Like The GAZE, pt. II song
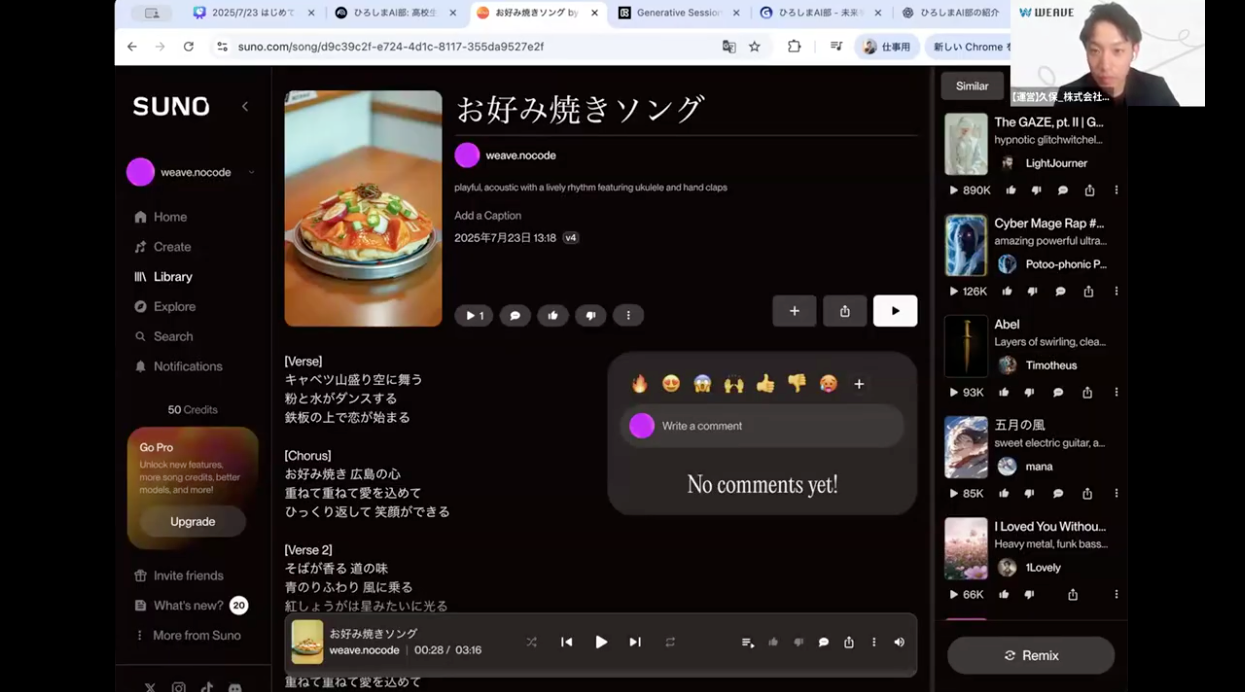 [1011, 190]
